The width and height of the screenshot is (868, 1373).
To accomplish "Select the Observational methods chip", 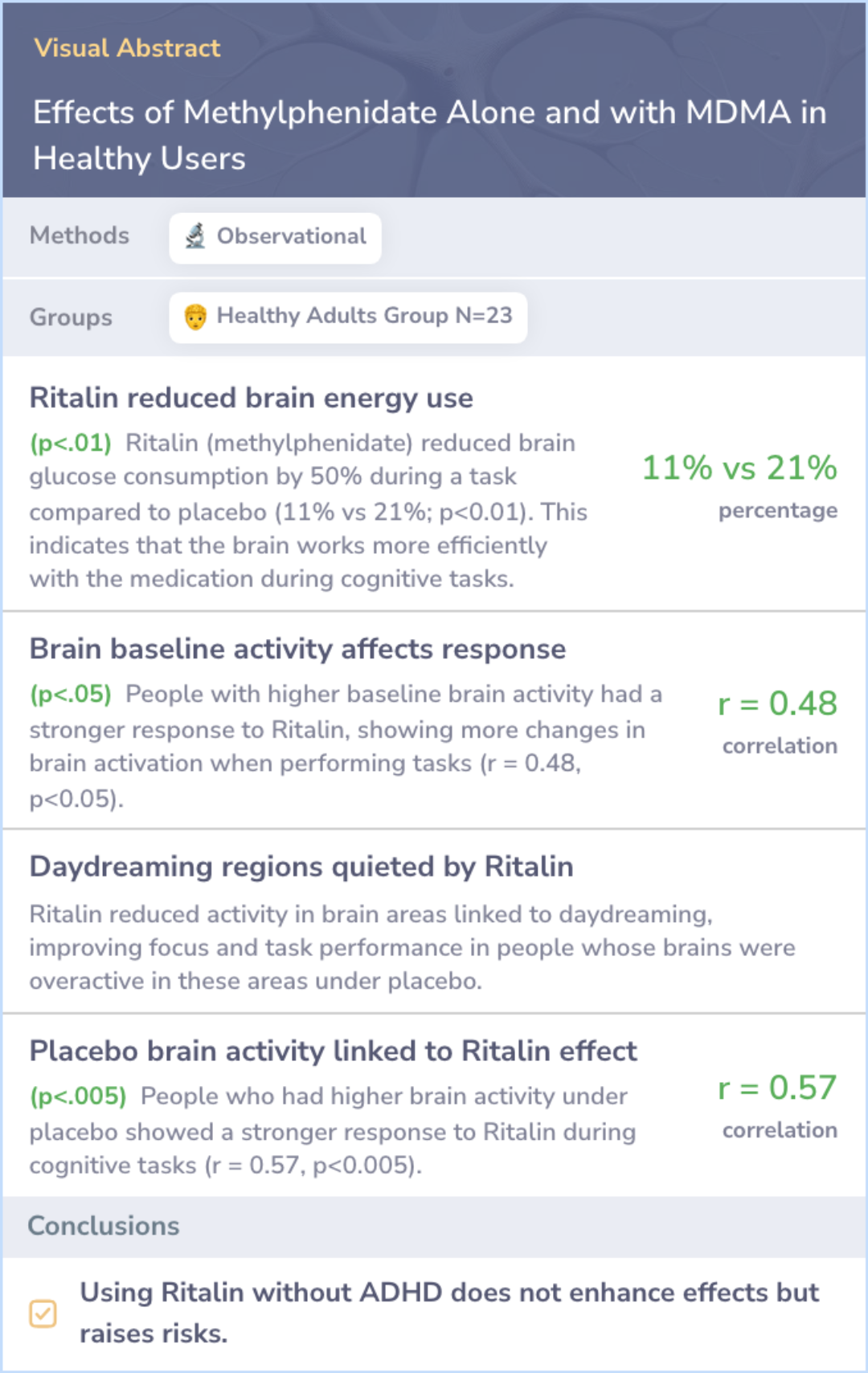I will click(275, 238).
